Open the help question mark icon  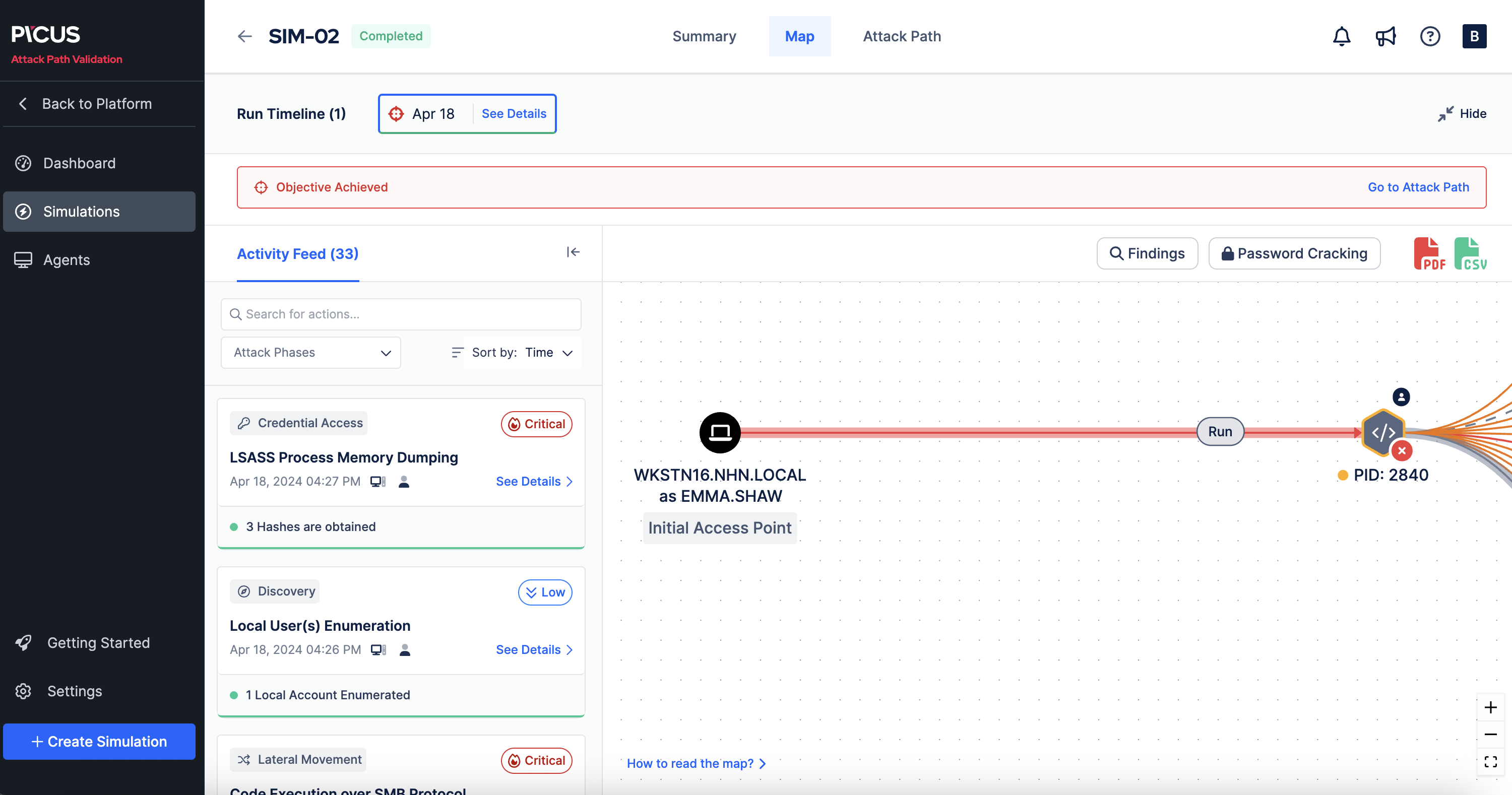click(x=1430, y=36)
